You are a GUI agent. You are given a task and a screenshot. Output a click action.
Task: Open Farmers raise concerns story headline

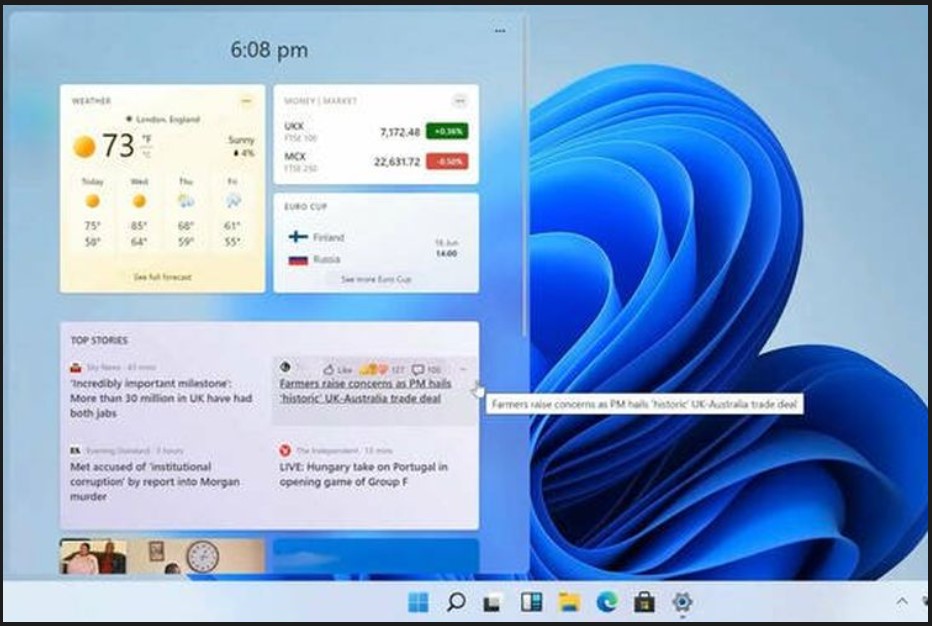click(365, 391)
